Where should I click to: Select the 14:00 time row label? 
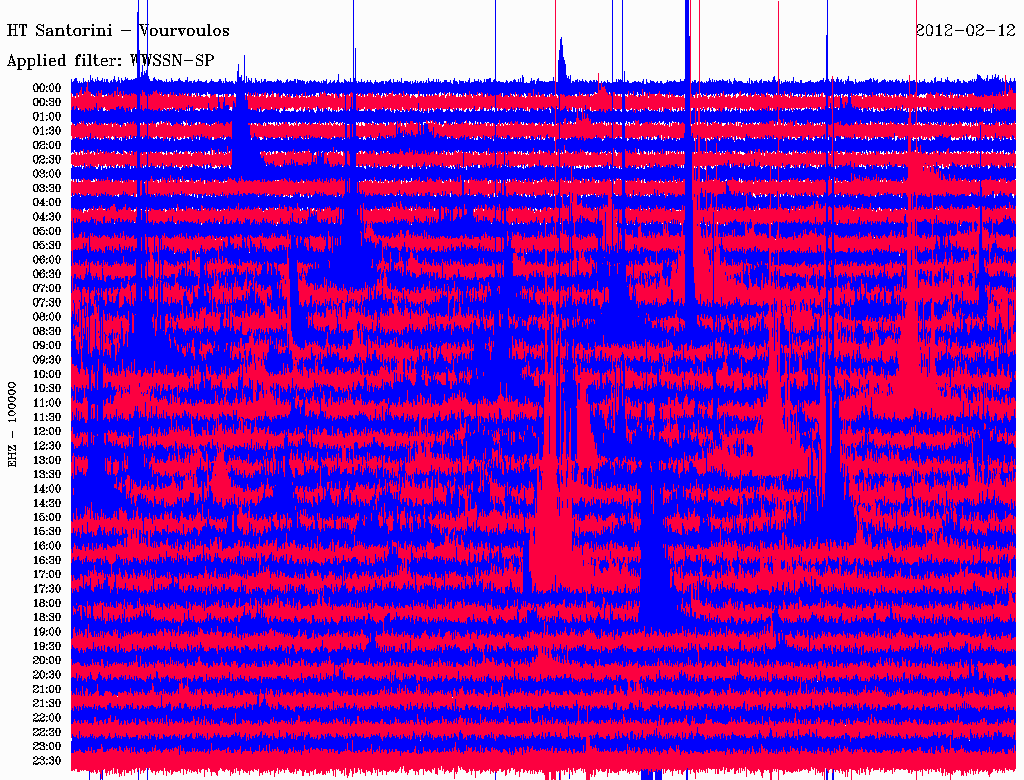coord(47,489)
